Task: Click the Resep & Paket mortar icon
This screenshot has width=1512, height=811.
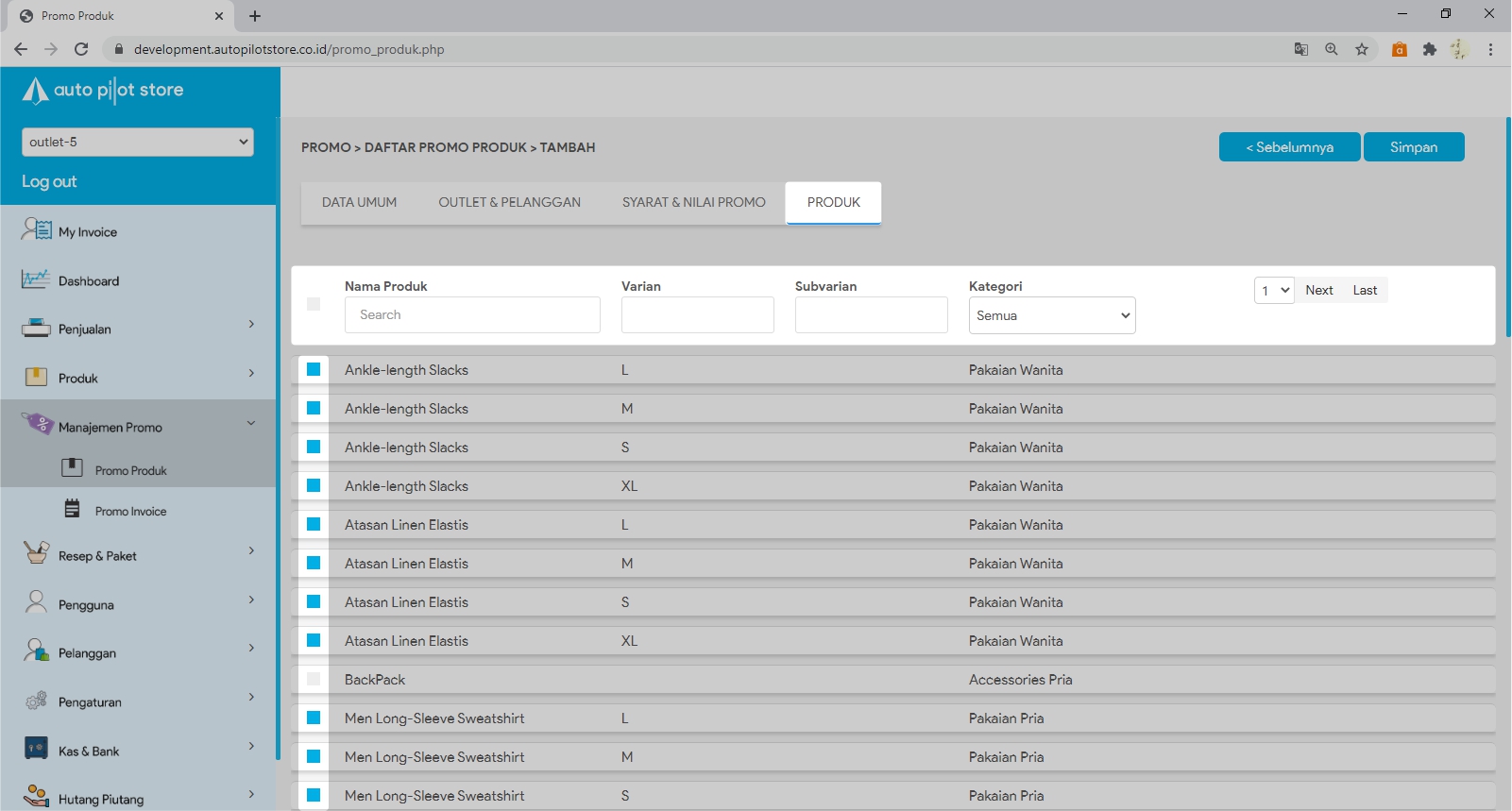Action: click(36, 553)
